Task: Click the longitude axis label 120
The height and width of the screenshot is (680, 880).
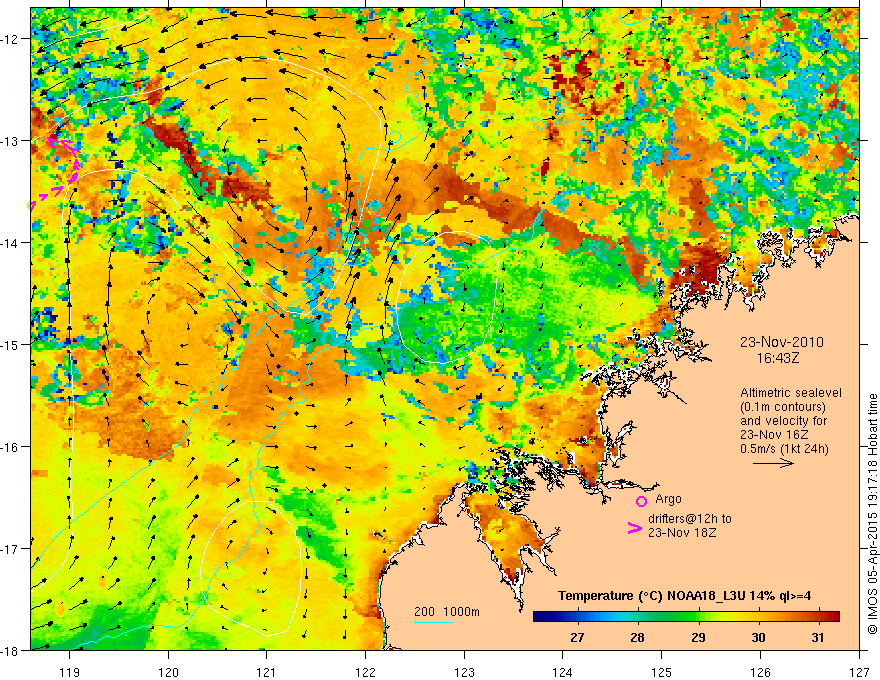Action: [x=168, y=672]
